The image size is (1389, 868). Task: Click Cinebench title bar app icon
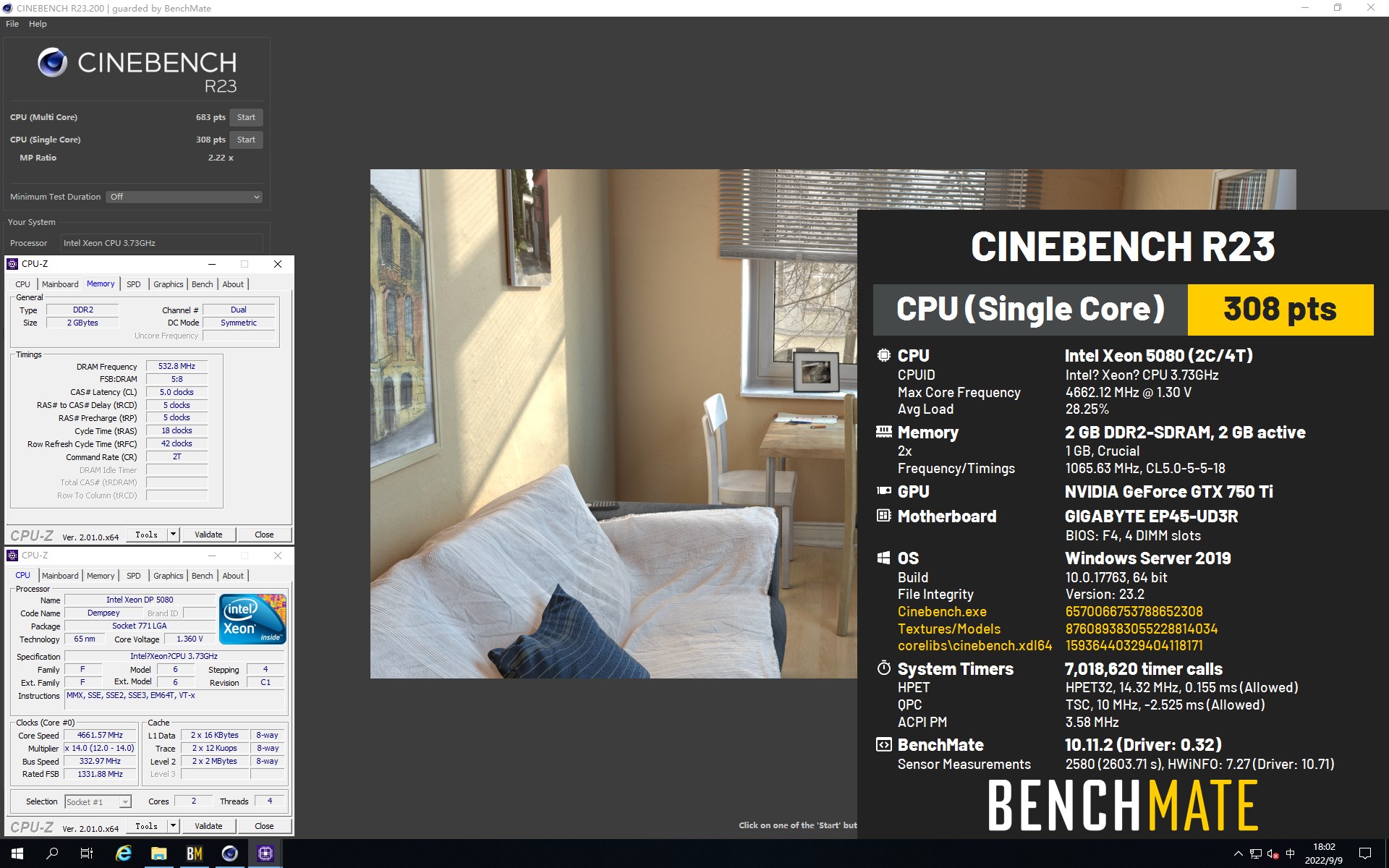tap(7, 8)
